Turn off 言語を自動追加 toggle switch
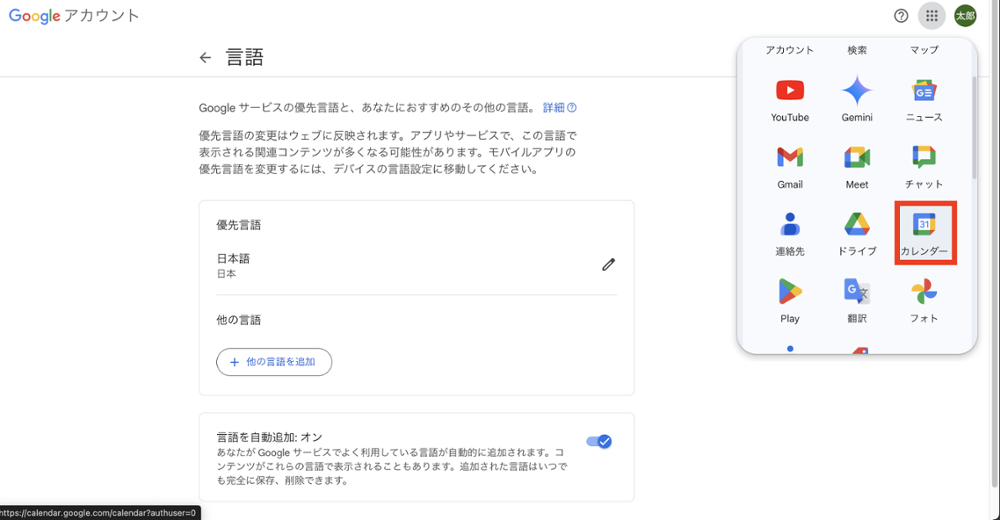 599,441
